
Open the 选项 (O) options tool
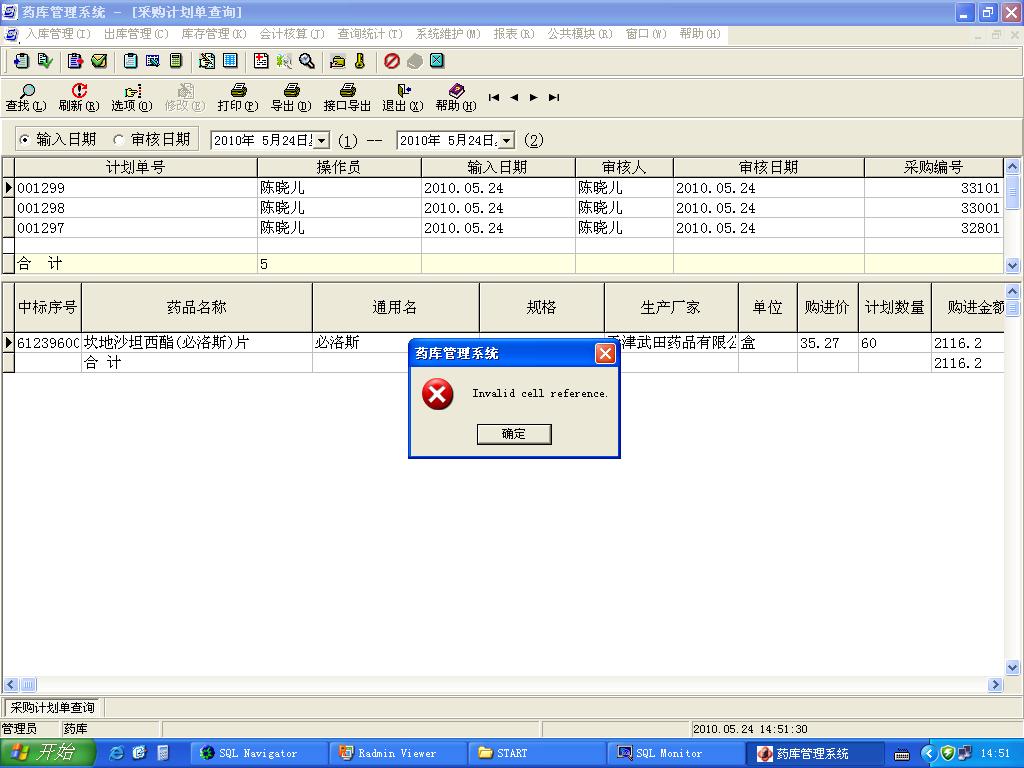(132, 98)
